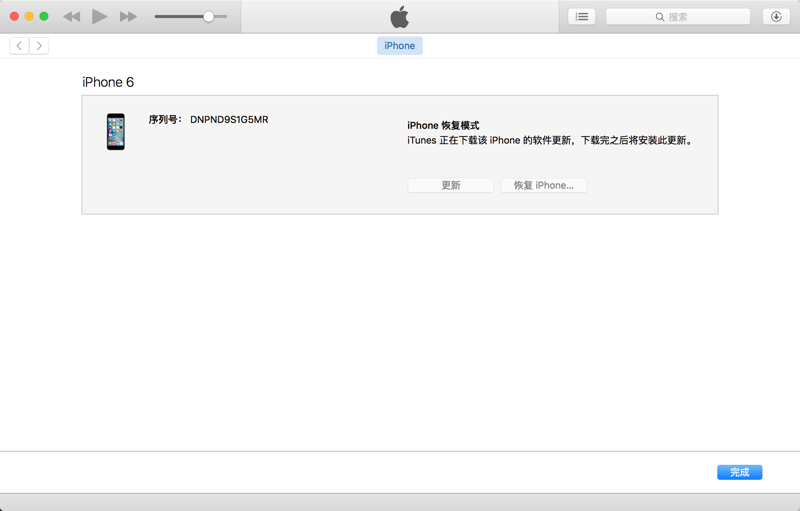800x511 pixels.
Task: Click the iPhone device thumbnail image
Action: click(116, 132)
